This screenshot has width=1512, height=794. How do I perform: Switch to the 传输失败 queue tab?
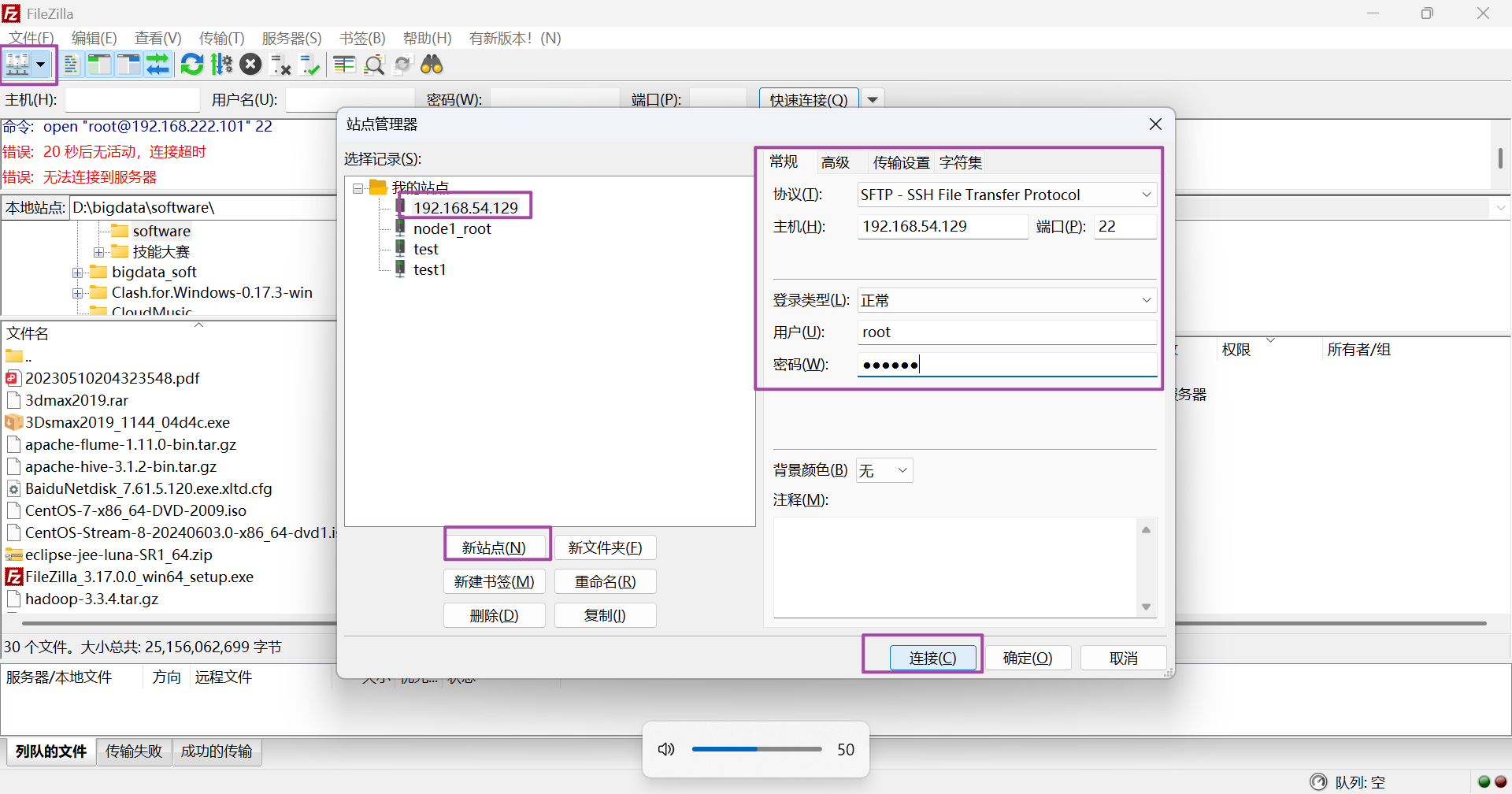click(x=134, y=751)
